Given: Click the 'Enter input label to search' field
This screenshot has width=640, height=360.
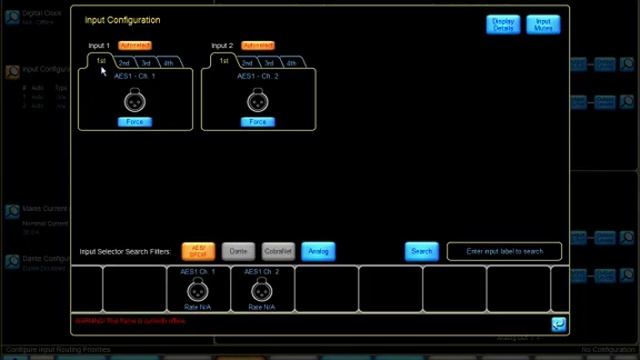Looking at the screenshot, I should pyautogui.click(x=504, y=251).
